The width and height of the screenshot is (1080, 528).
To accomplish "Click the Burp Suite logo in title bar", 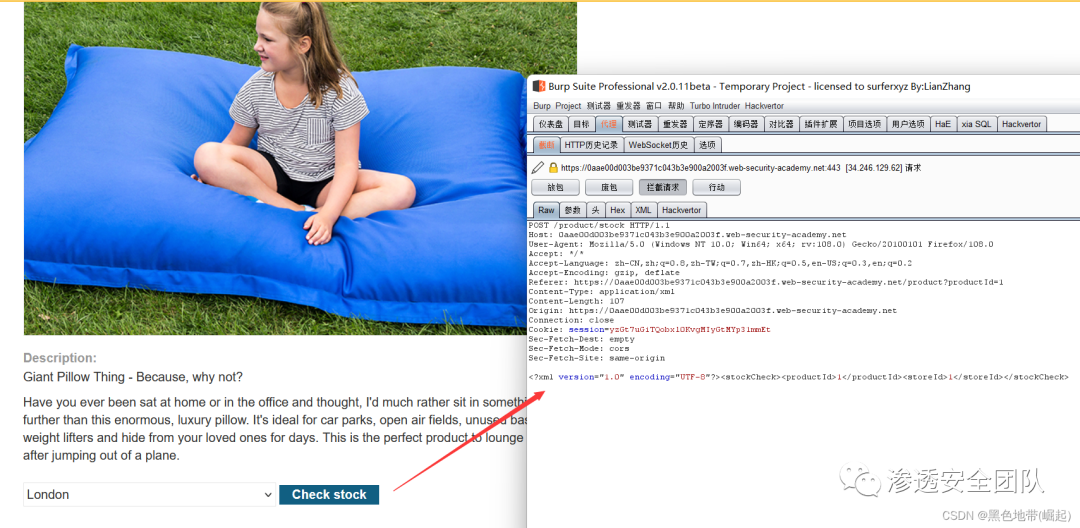I will click(539, 86).
